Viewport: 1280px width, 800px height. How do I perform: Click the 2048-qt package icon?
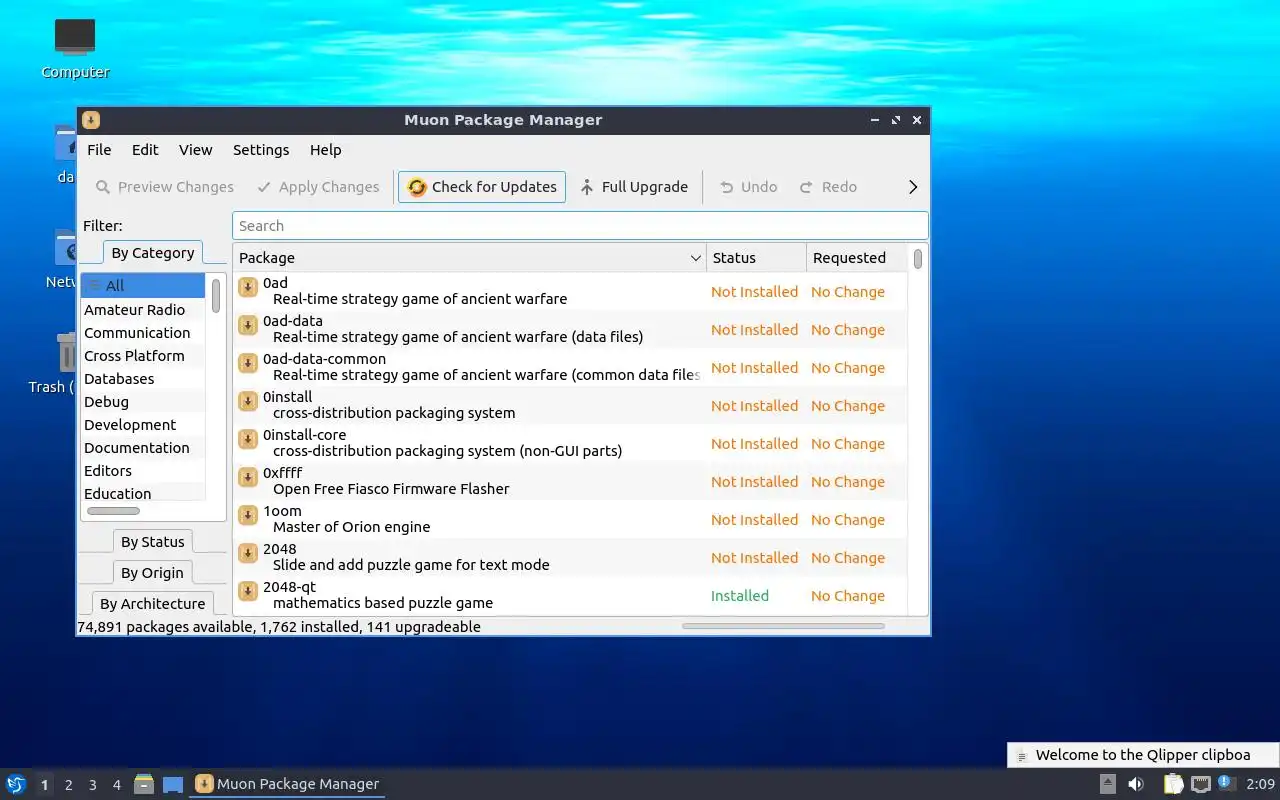pos(248,591)
